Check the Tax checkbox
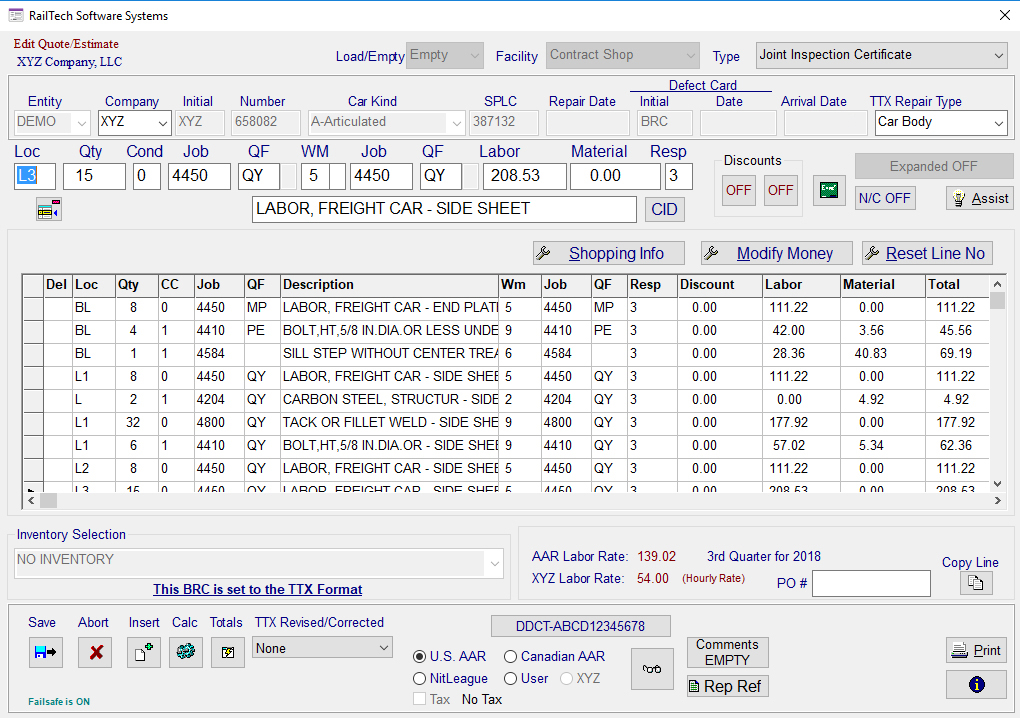1020x718 pixels. 420,699
